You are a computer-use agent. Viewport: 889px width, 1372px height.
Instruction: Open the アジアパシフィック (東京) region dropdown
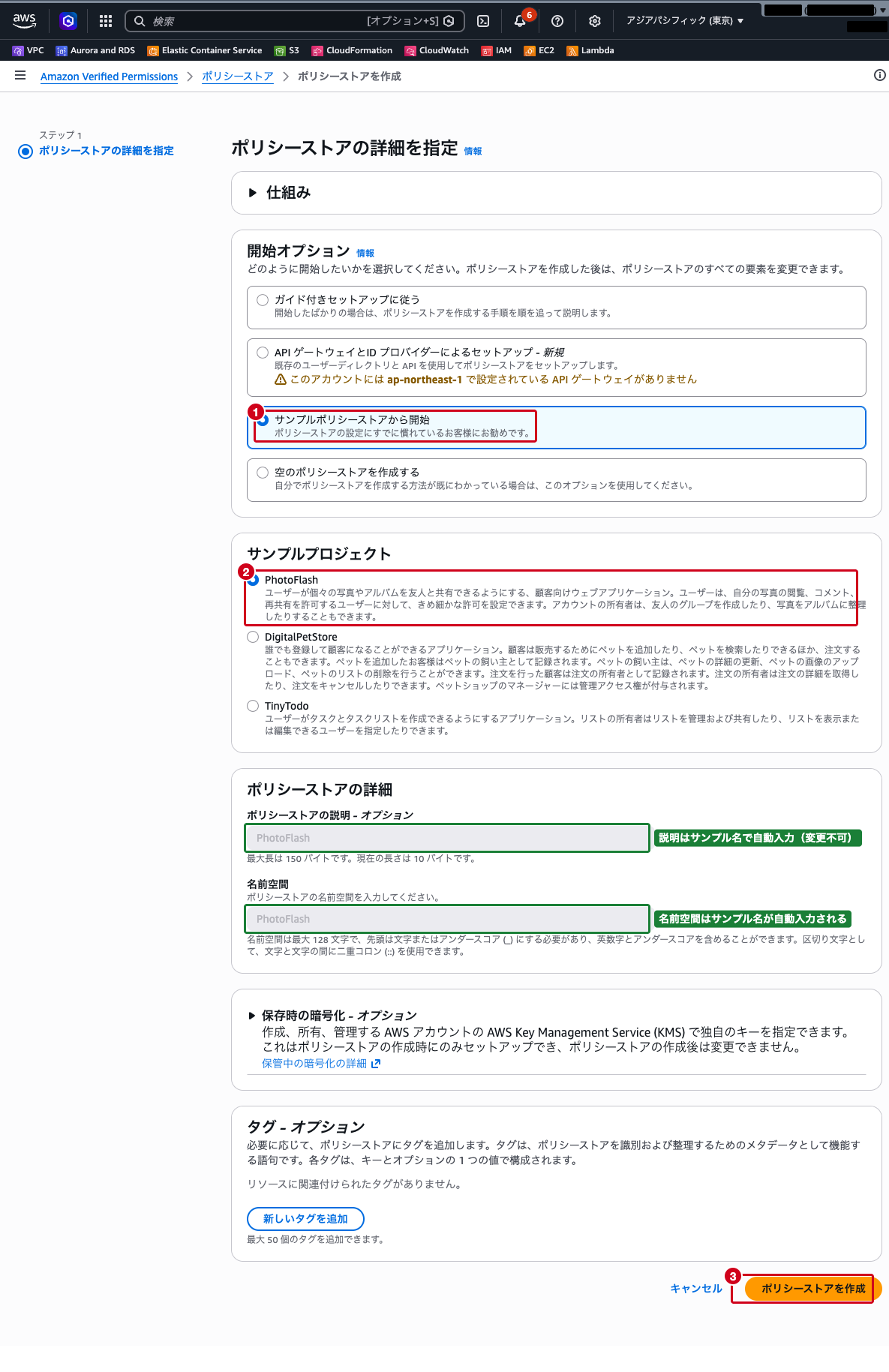click(685, 21)
